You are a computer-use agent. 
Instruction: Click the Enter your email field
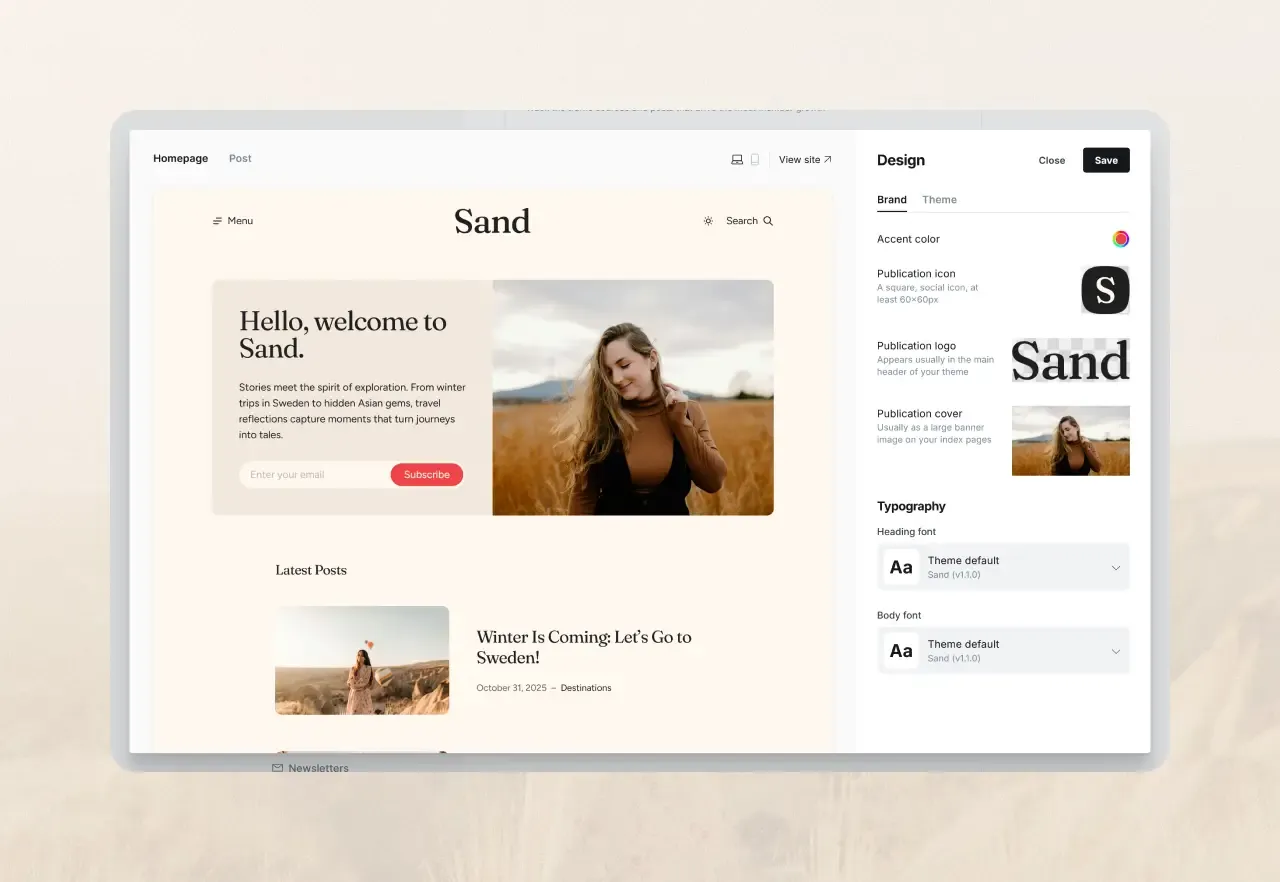(x=313, y=475)
